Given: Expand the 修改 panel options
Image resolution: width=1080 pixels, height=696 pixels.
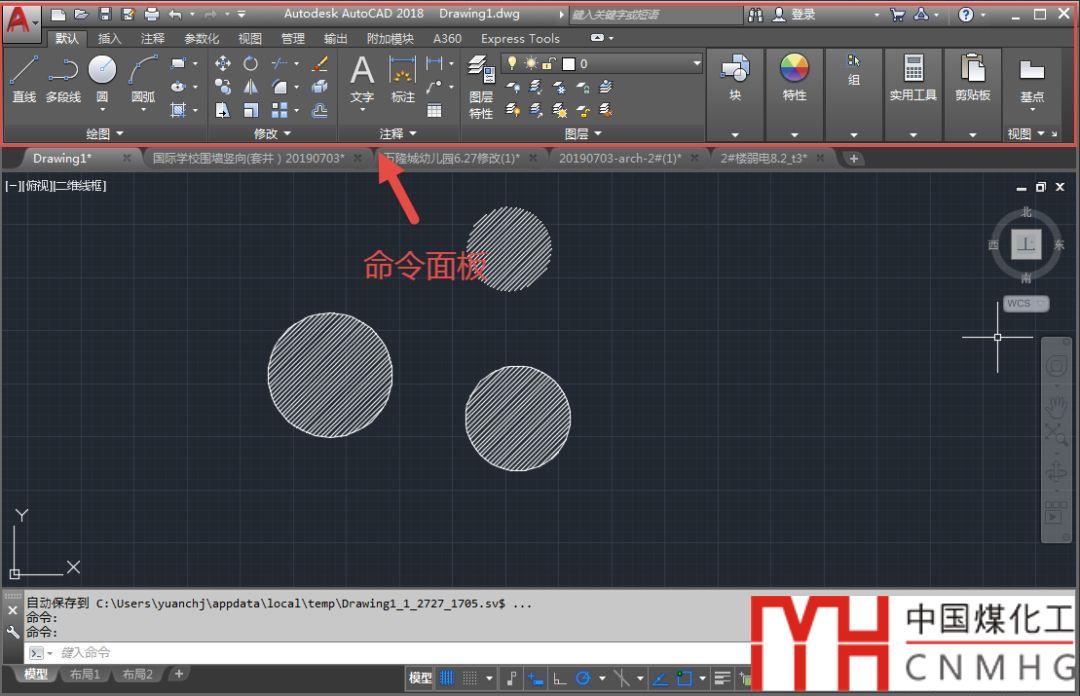Looking at the screenshot, I should point(272,133).
